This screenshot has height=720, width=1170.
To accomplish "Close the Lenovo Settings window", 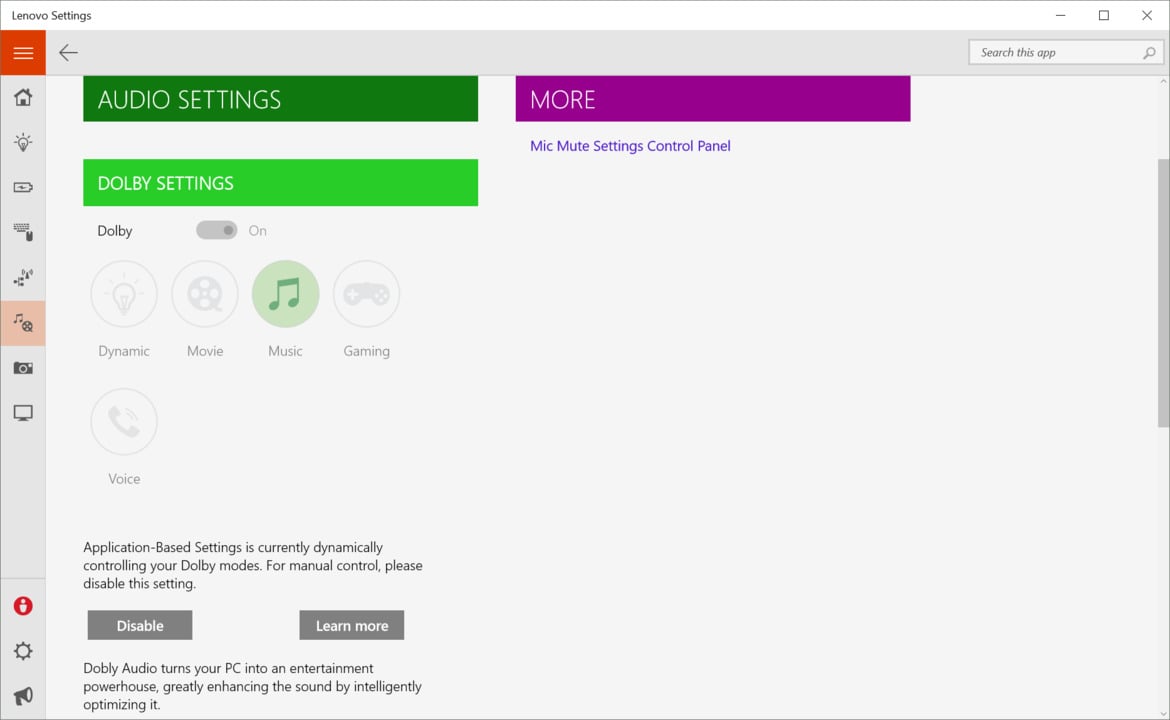I will click(x=1147, y=15).
